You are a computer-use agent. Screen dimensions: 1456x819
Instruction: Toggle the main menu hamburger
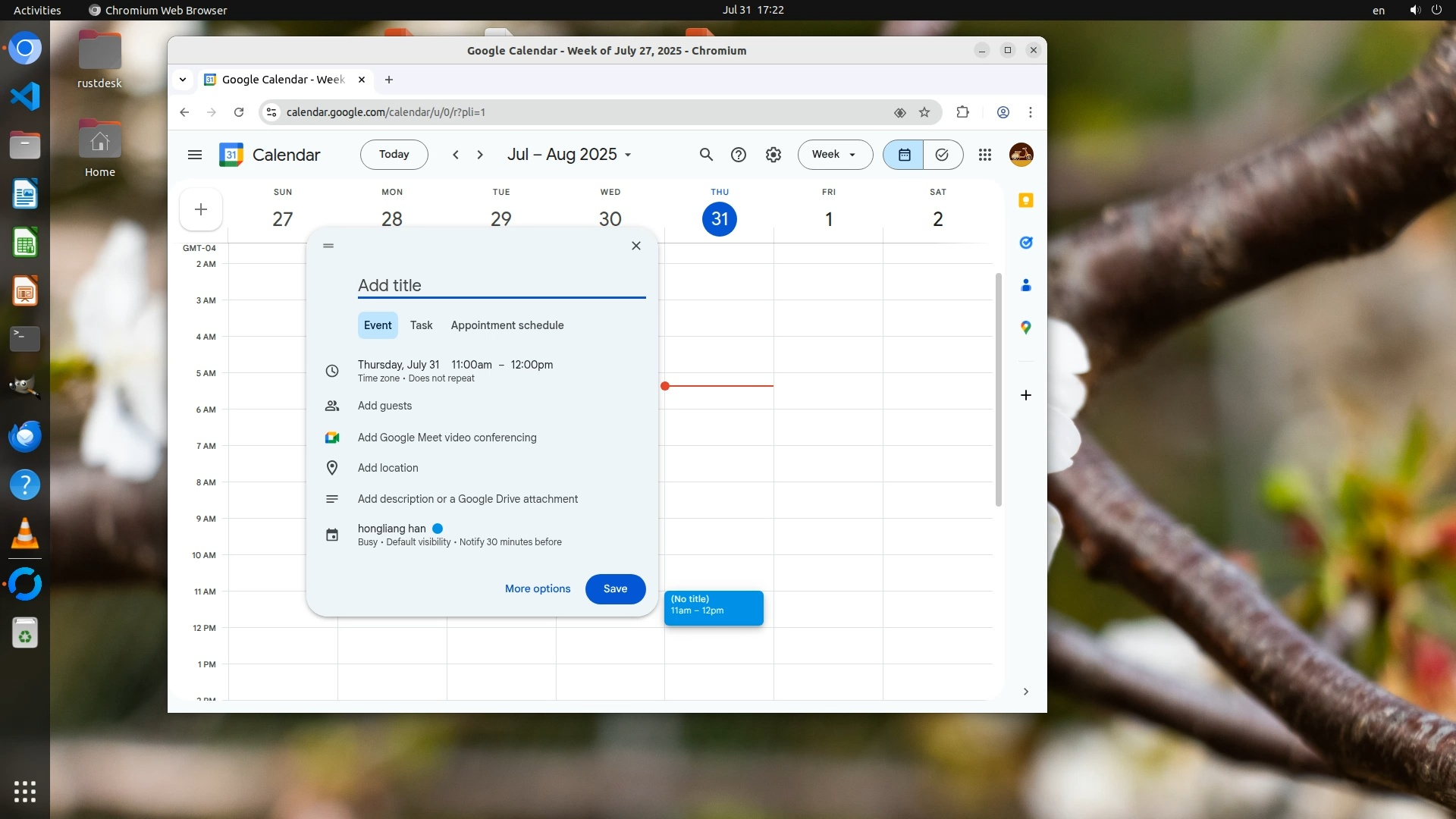194,155
